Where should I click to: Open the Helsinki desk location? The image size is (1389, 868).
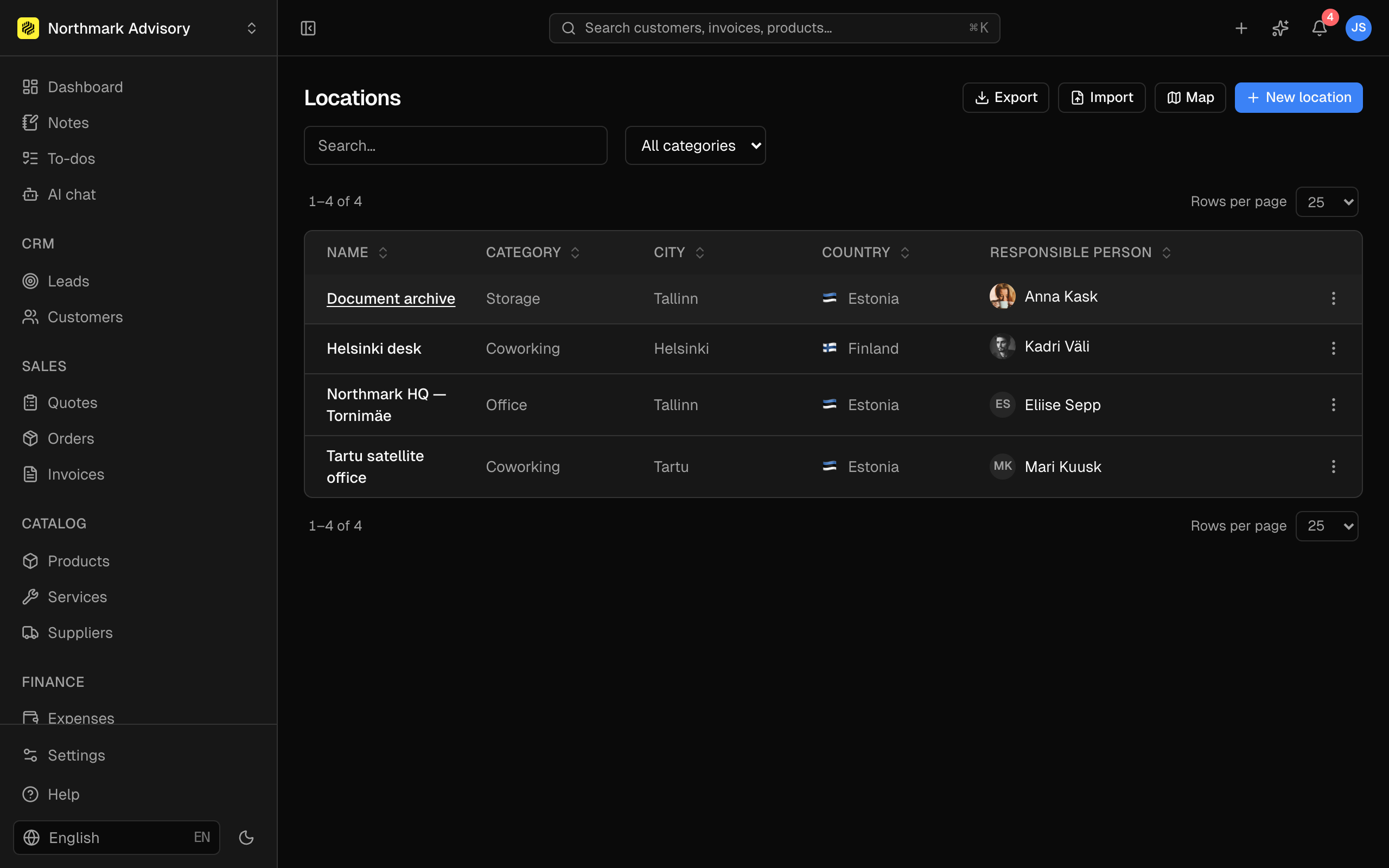point(374,348)
